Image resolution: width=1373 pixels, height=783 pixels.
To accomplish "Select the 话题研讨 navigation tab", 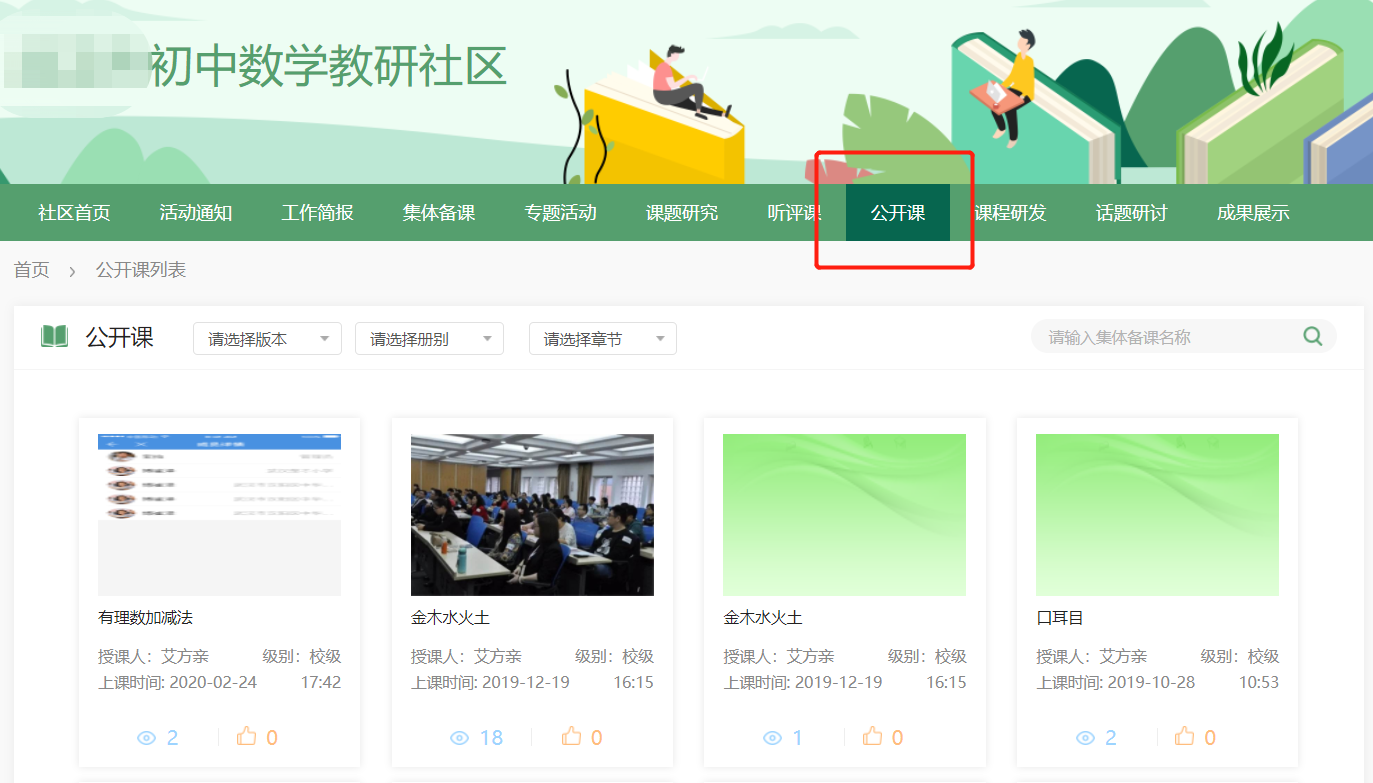I will 1131,213.
